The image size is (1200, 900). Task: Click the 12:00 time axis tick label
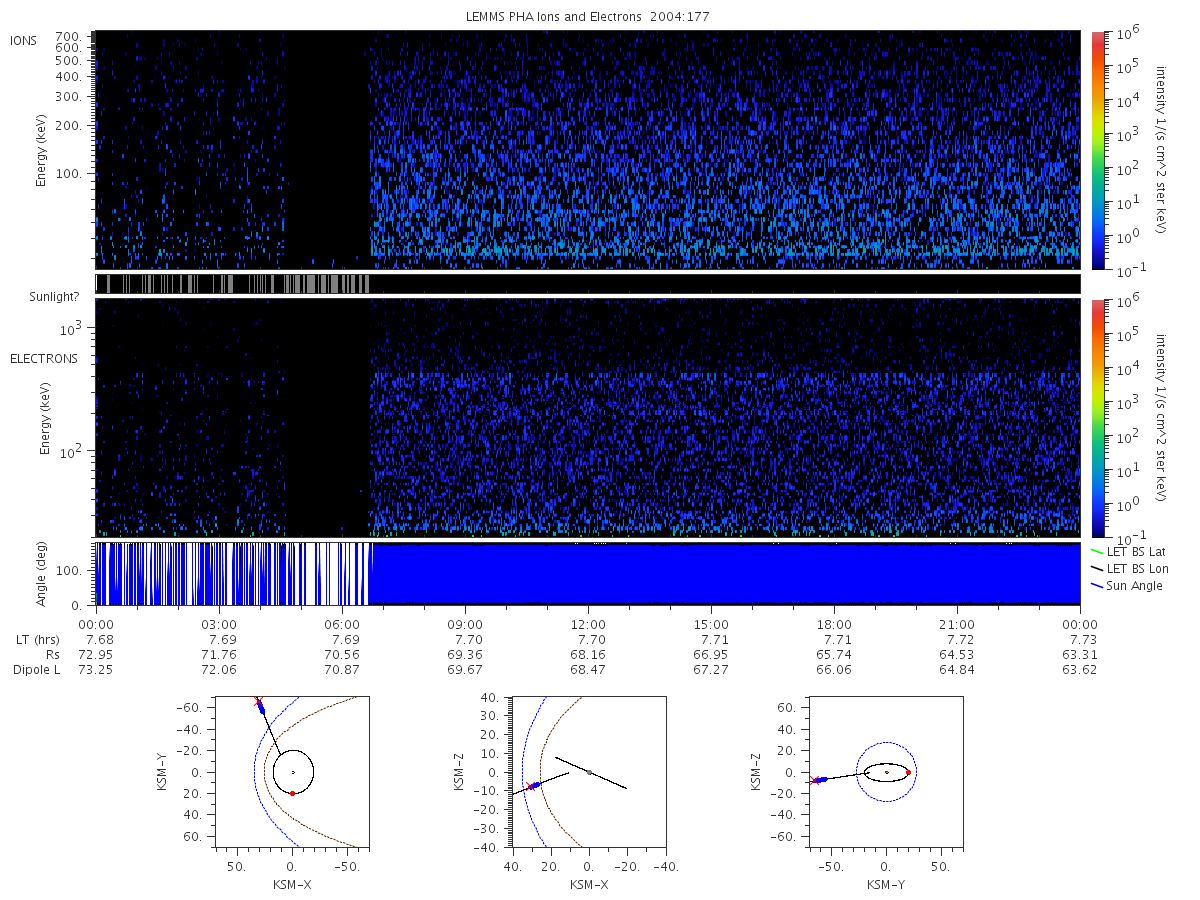588,623
